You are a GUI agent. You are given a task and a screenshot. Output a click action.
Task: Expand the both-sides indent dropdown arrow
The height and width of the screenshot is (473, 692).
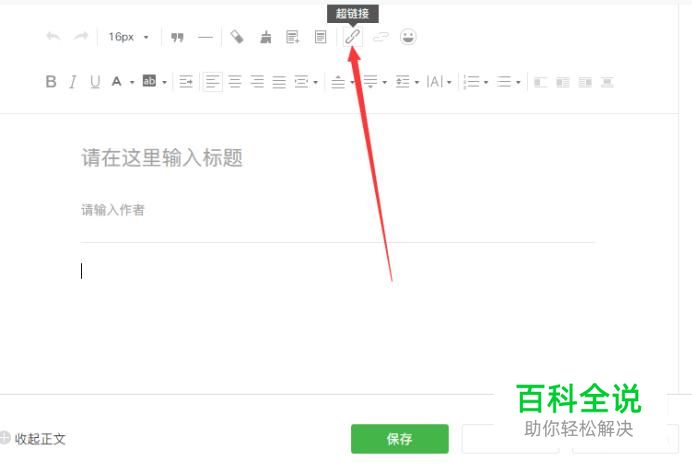click(x=315, y=82)
